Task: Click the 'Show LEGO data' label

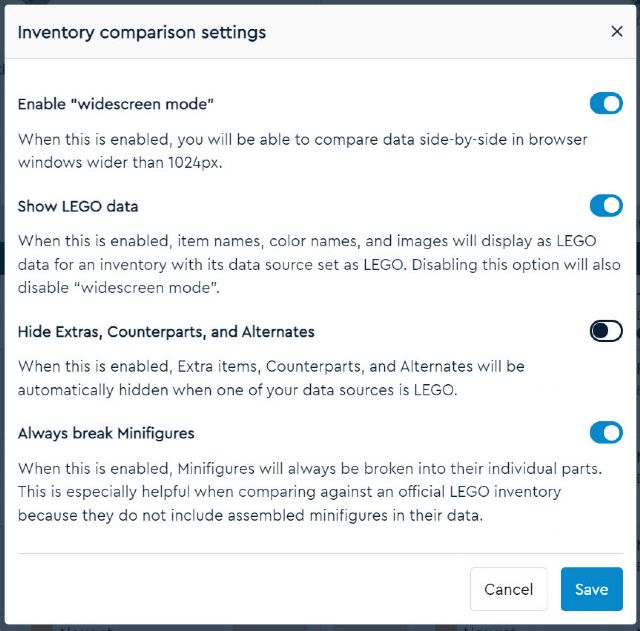Action: click(x=78, y=207)
